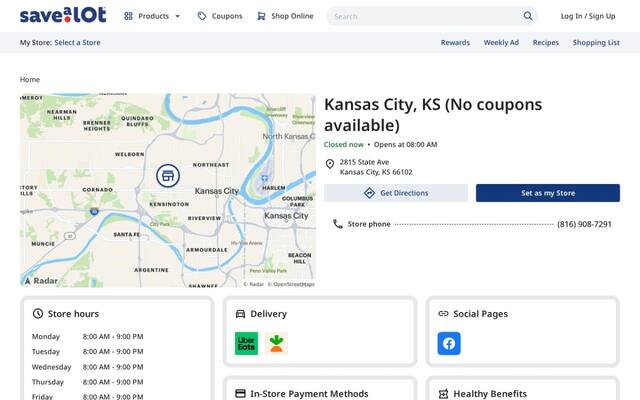Click the Products grid icon
Image resolution: width=640 pixels, height=400 pixels.
click(128, 16)
